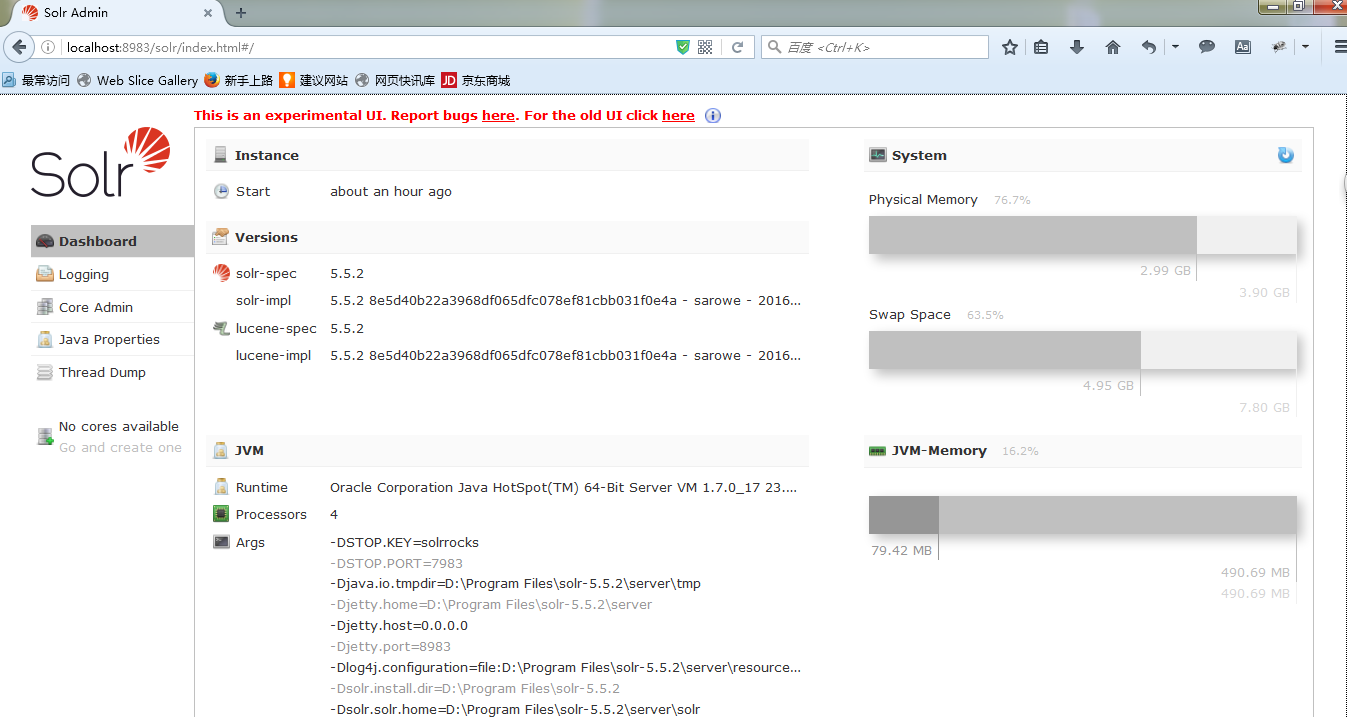Click the Logging icon in sidebar
This screenshot has width=1347, height=717.
click(x=44, y=274)
